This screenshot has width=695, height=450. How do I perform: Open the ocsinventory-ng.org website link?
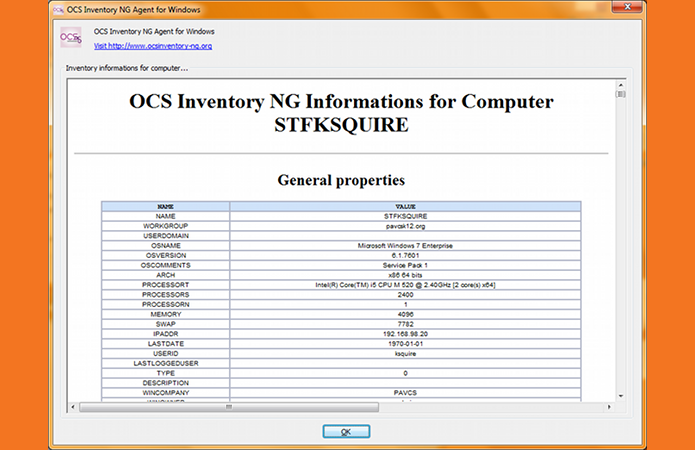coord(153,46)
